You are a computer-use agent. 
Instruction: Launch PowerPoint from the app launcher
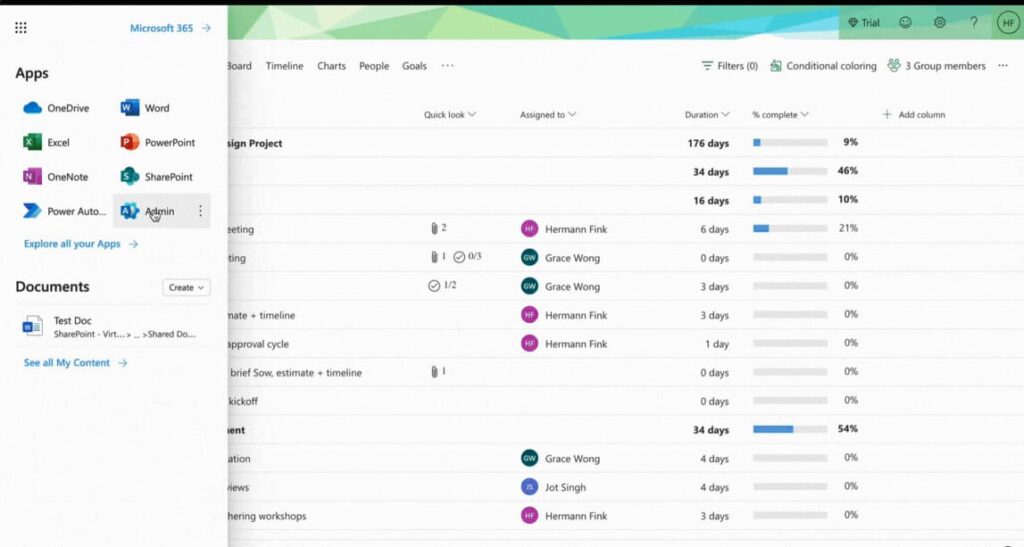(x=158, y=143)
